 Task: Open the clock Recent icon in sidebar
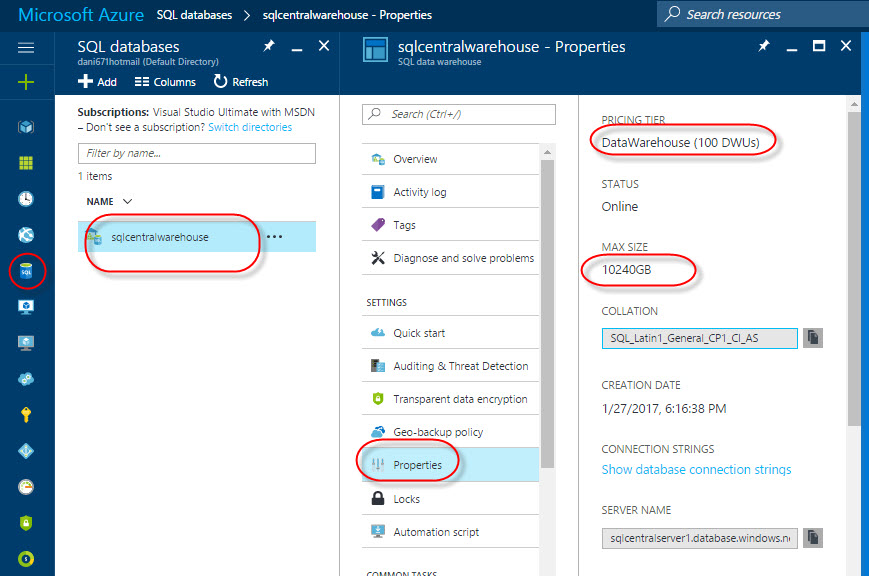26,198
